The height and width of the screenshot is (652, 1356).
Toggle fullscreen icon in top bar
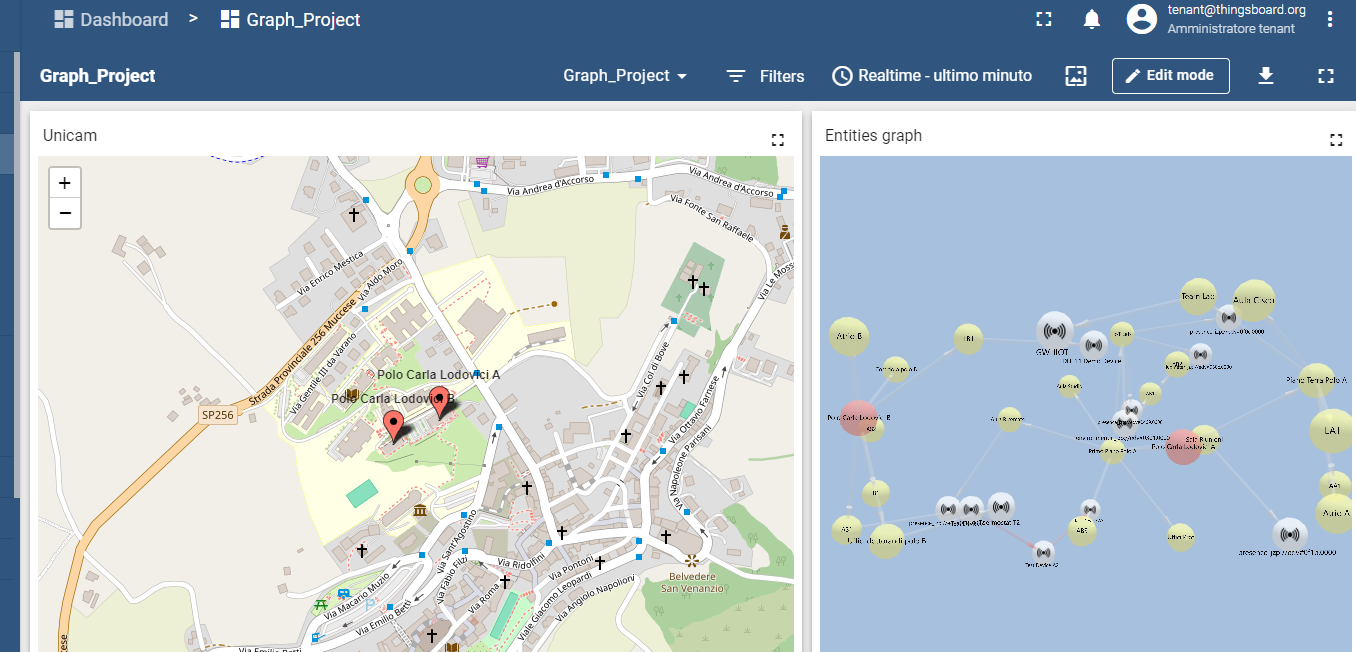pos(1043,19)
